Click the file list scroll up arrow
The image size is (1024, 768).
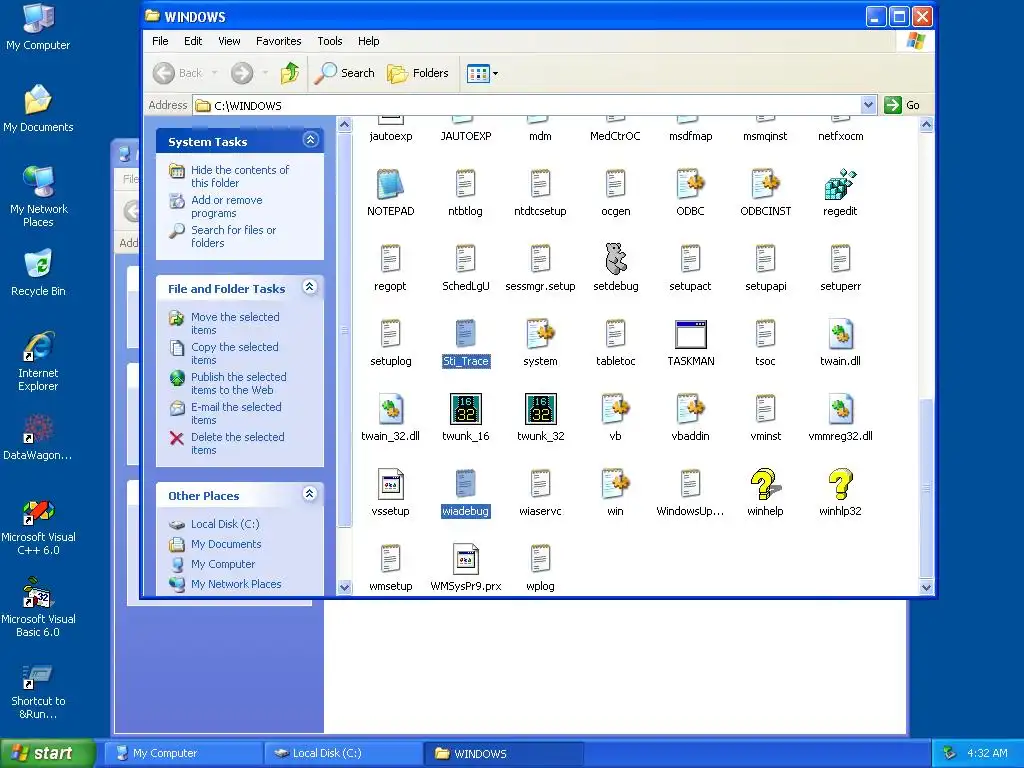(x=926, y=124)
